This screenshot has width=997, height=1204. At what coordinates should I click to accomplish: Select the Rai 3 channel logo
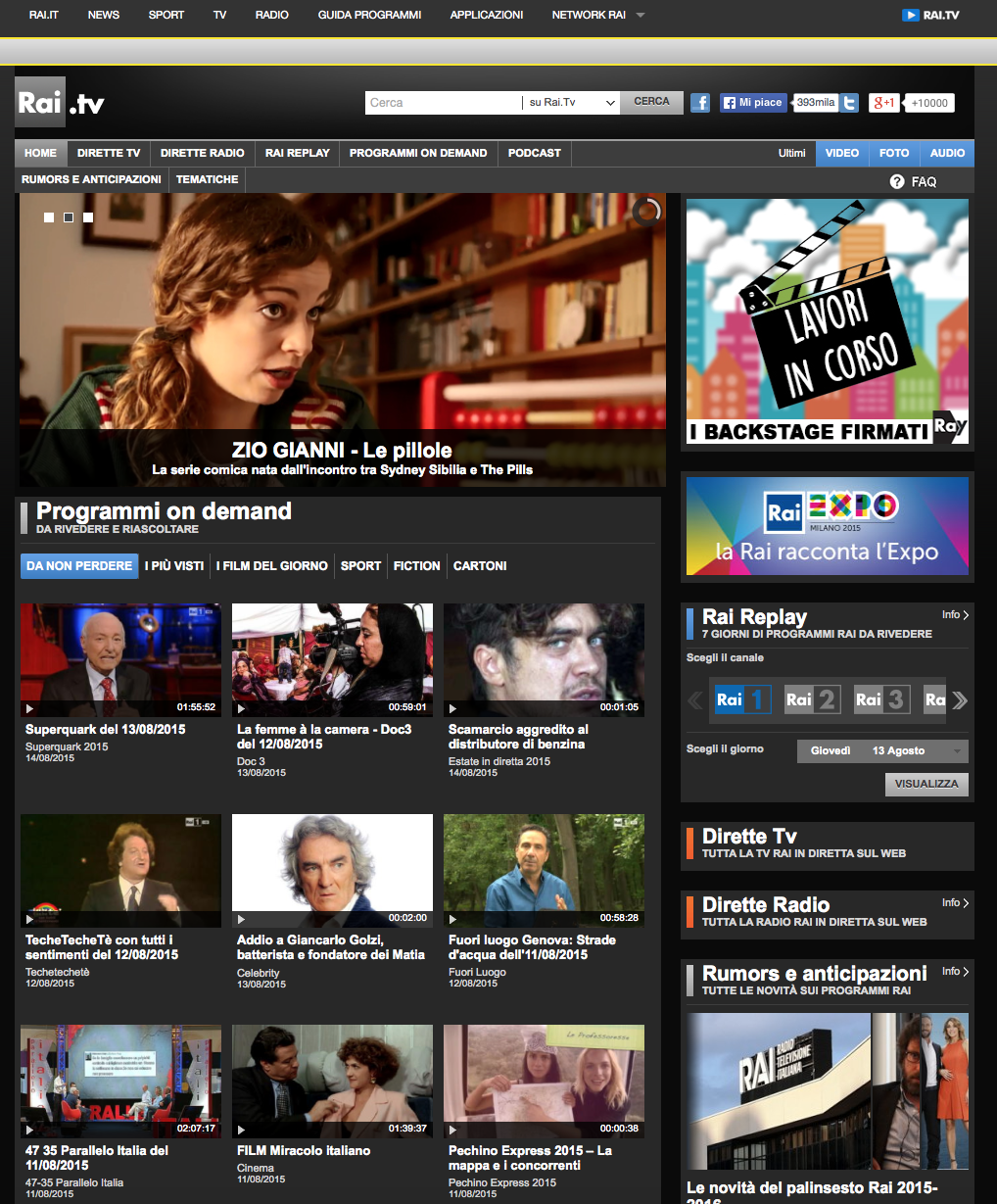coord(882,699)
